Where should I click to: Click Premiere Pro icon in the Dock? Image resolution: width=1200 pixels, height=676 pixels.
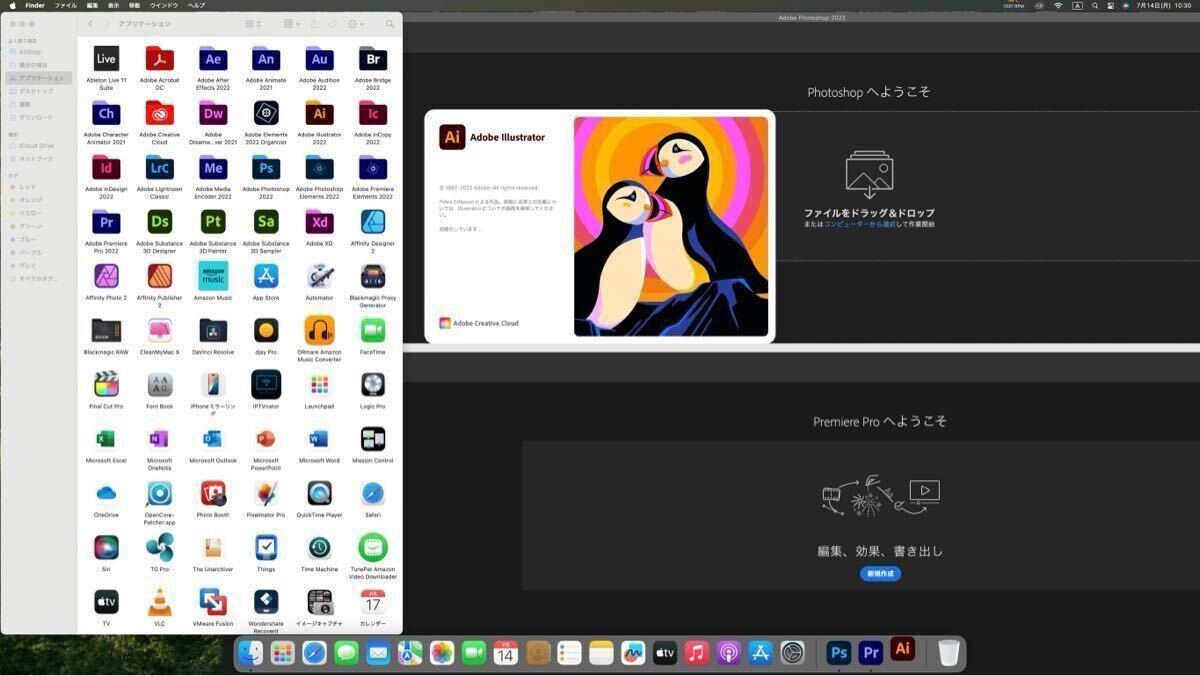[871, 653]
